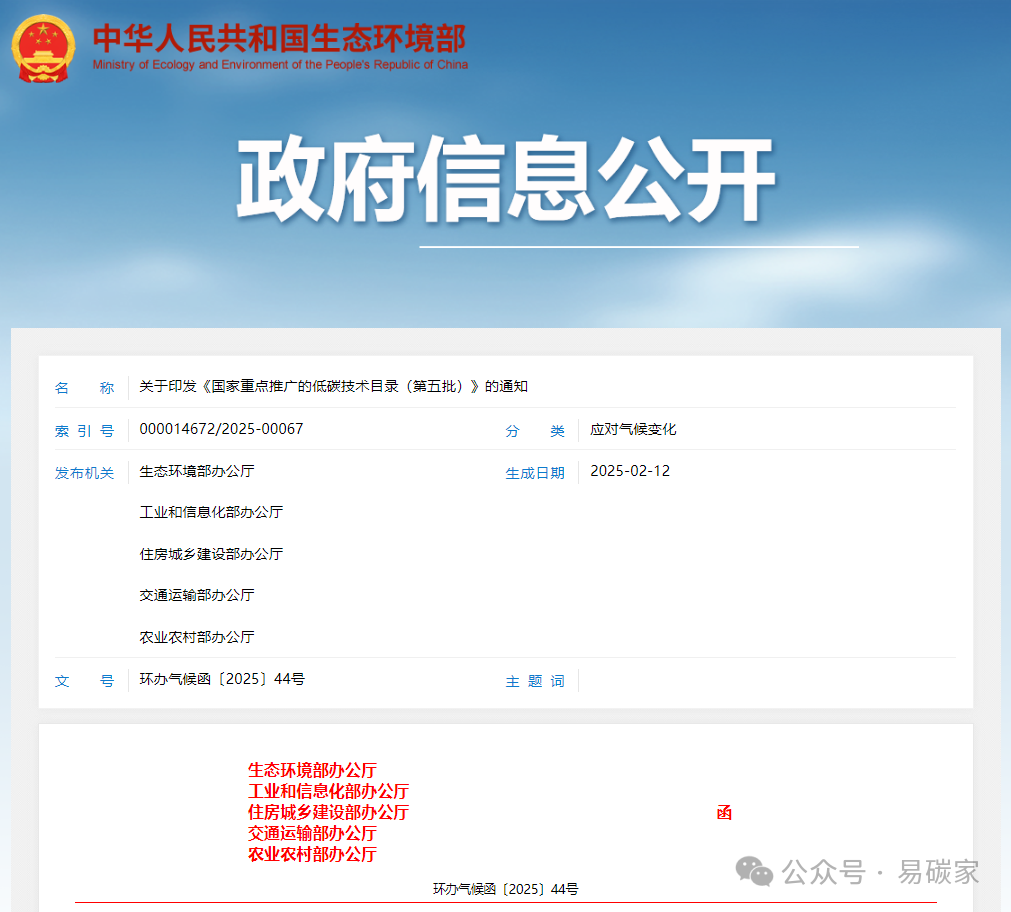Click 农业农村部办公厅 in publisher list
This screenshot has width=1011, height=912.
click(195, 637)
